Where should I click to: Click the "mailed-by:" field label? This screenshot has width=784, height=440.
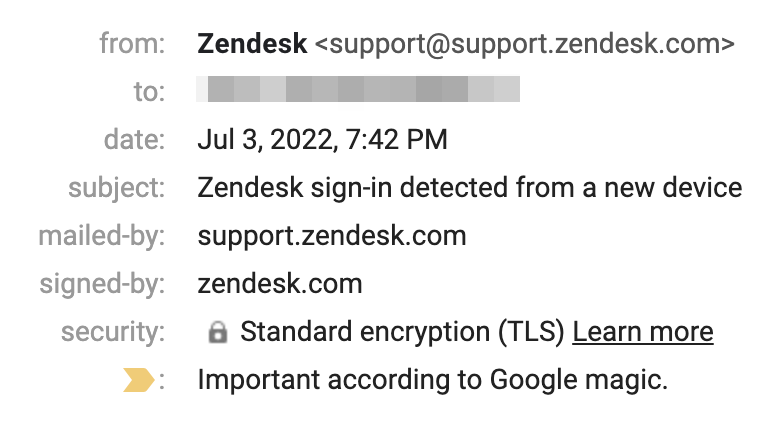tap(101, 236)
